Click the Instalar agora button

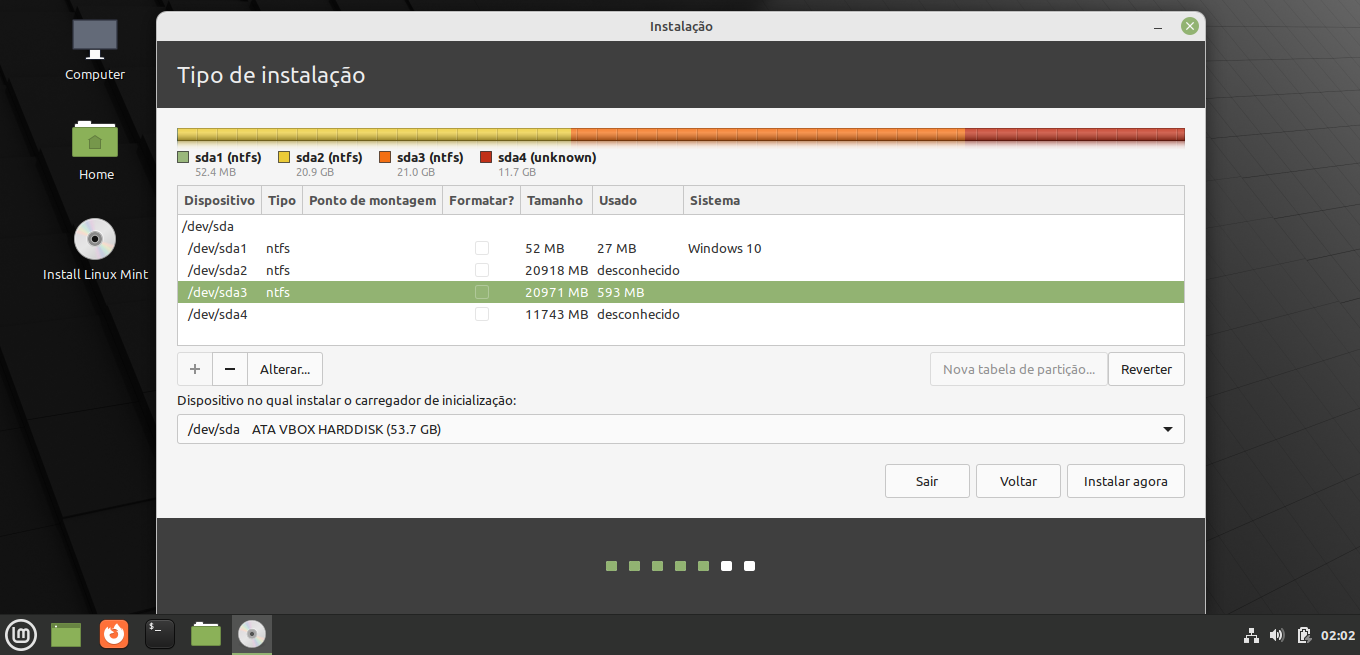(x=1125, y=481)
